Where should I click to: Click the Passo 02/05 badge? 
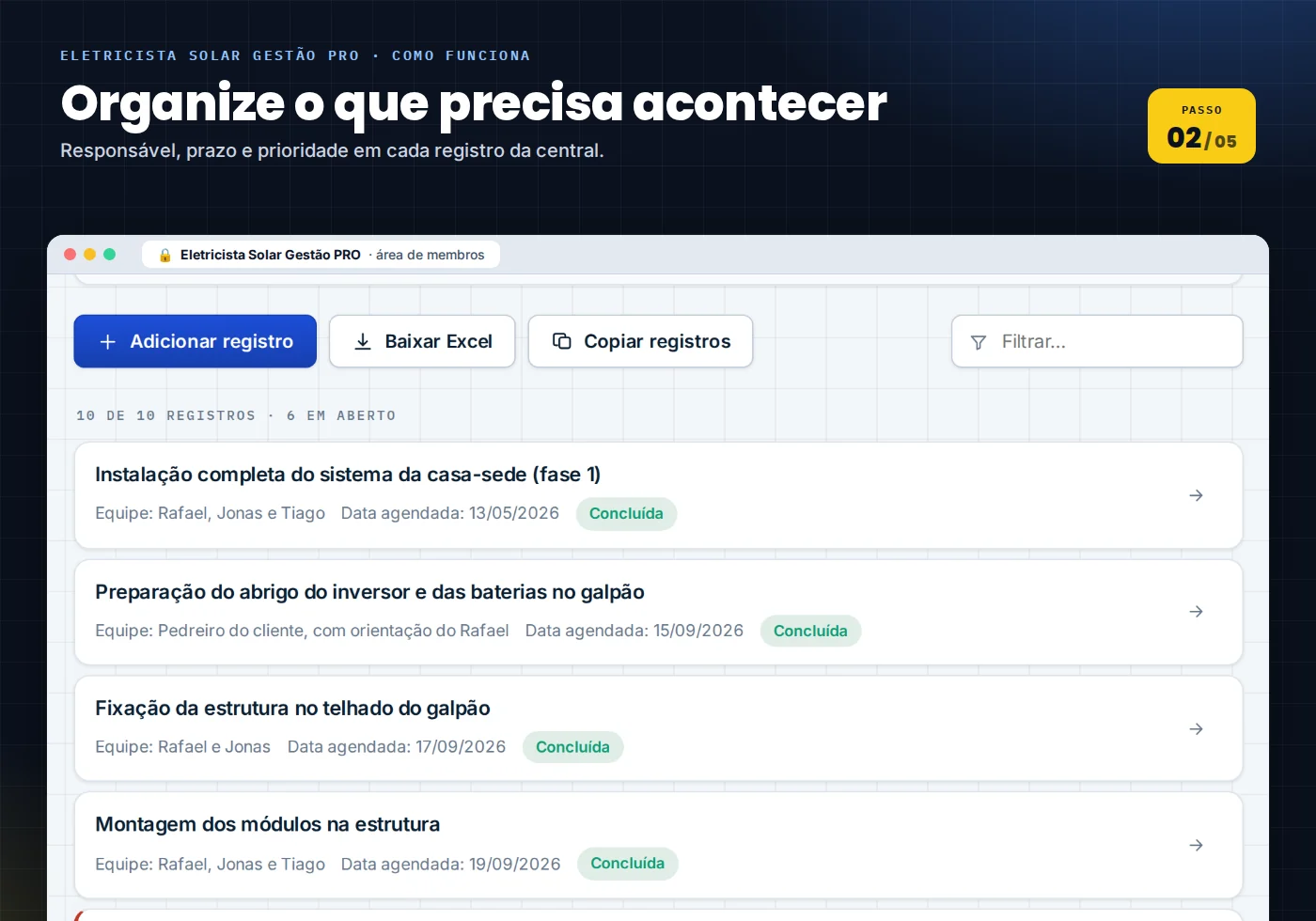pos(1201,126)
